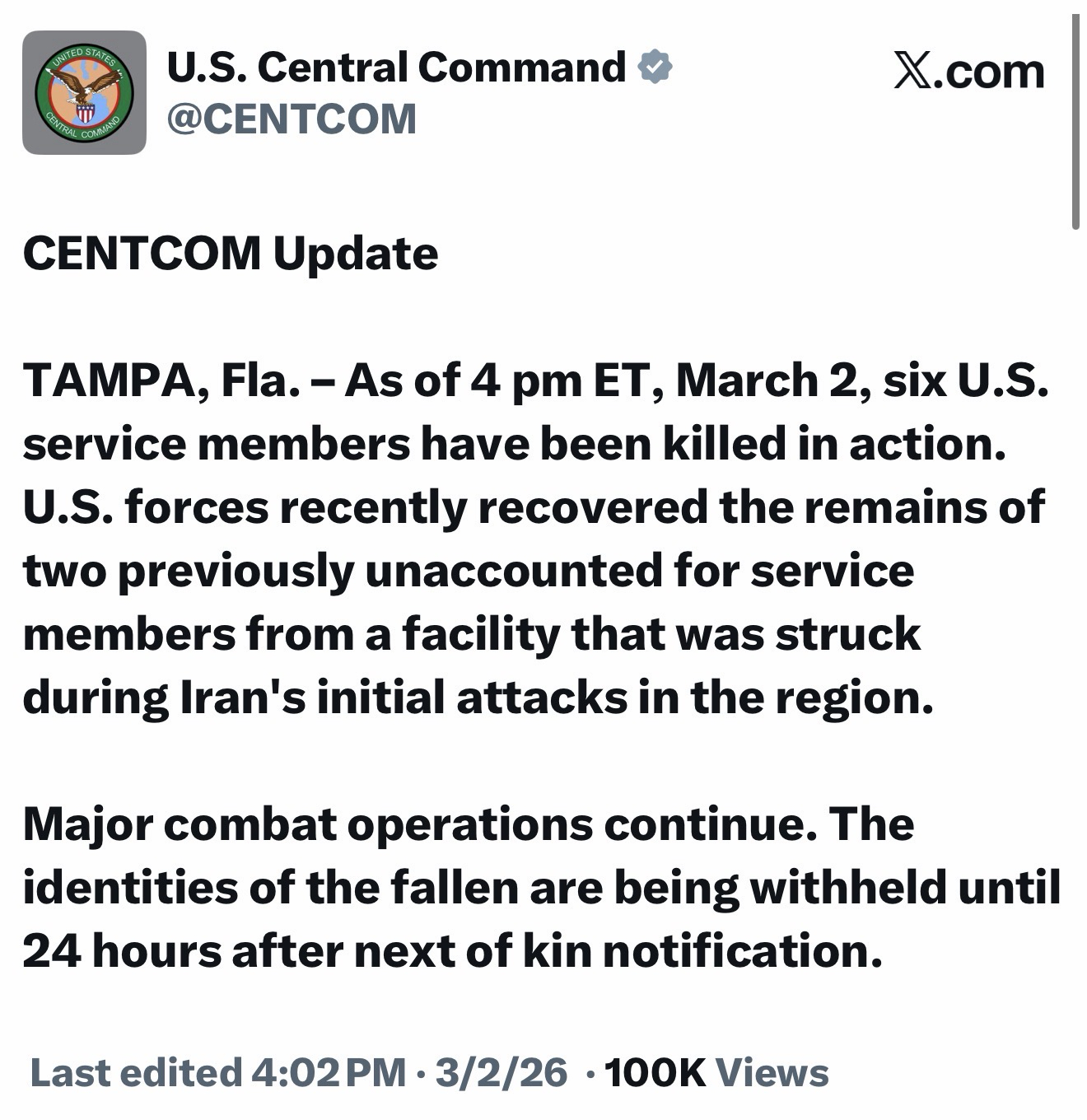Click the 3/2/26 post date
Screen dimensions: 1087x1120
click(501, 1072)
